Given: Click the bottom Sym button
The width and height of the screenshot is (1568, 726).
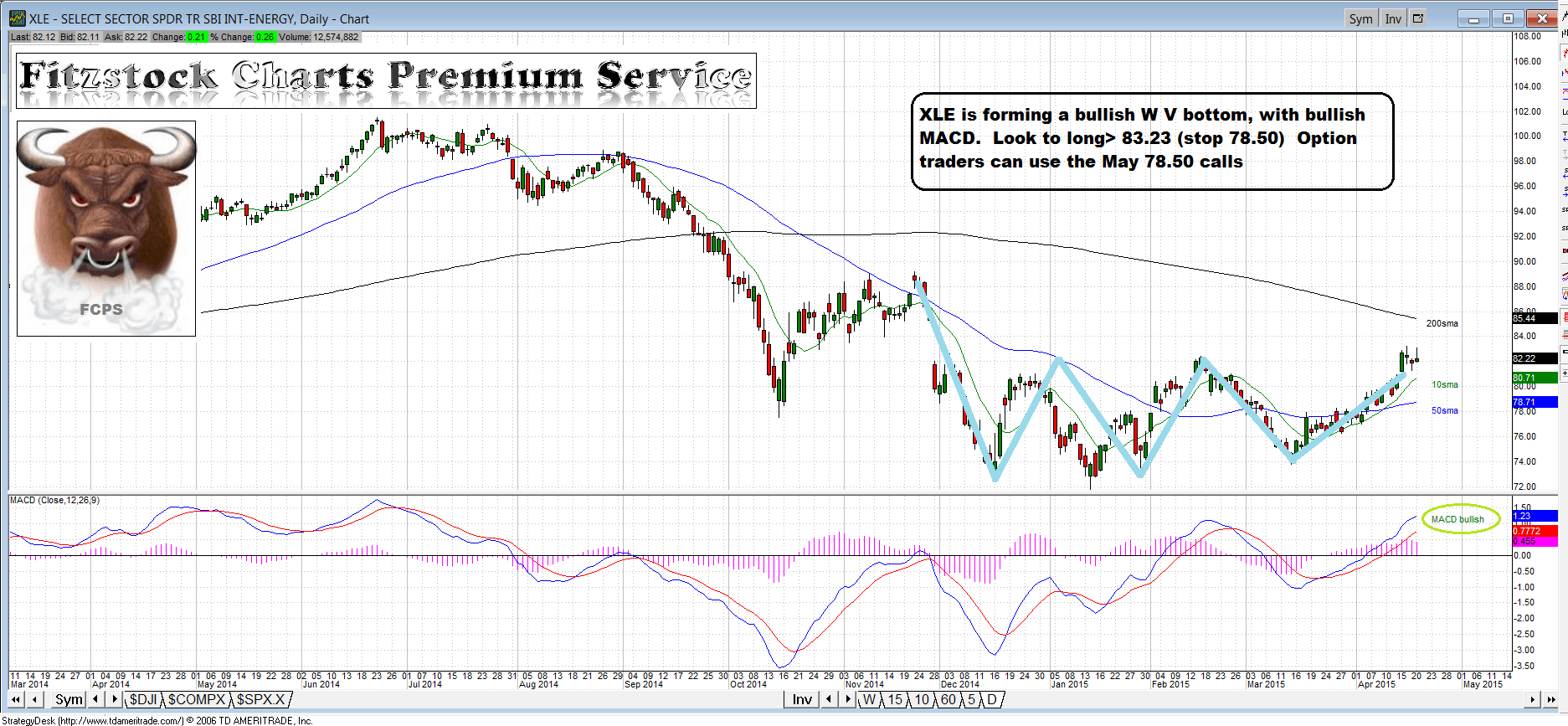Looking at the screenshot, I should click(x=69, y=699).
